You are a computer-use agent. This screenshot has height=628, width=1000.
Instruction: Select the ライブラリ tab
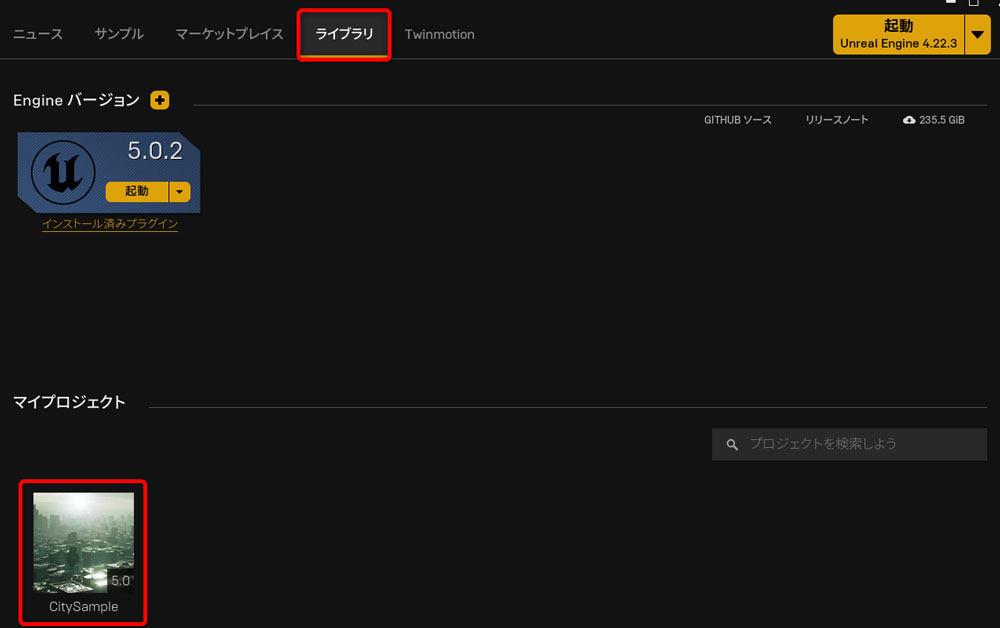(344, 34)
